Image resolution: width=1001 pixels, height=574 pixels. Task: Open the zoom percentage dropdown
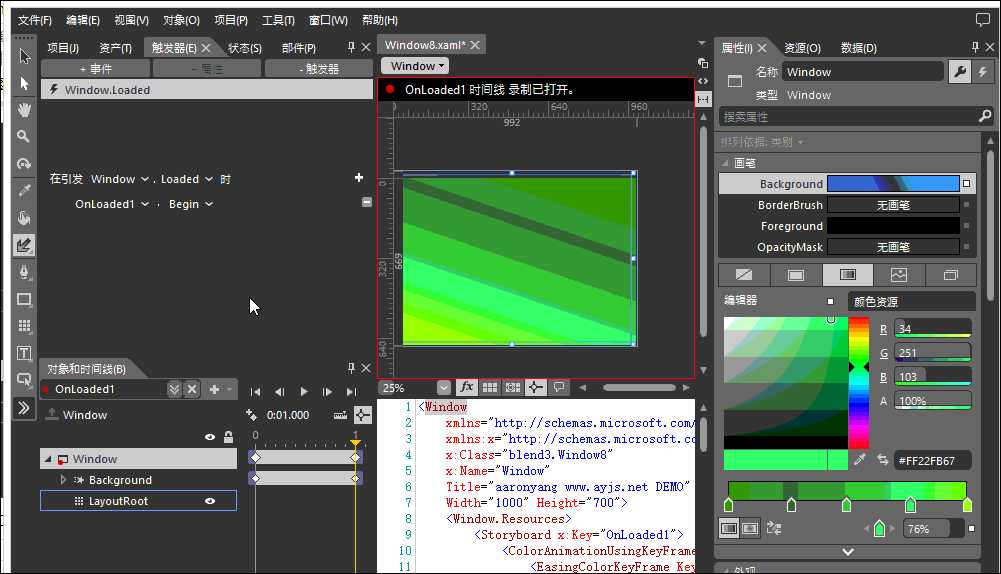[444, 388]
